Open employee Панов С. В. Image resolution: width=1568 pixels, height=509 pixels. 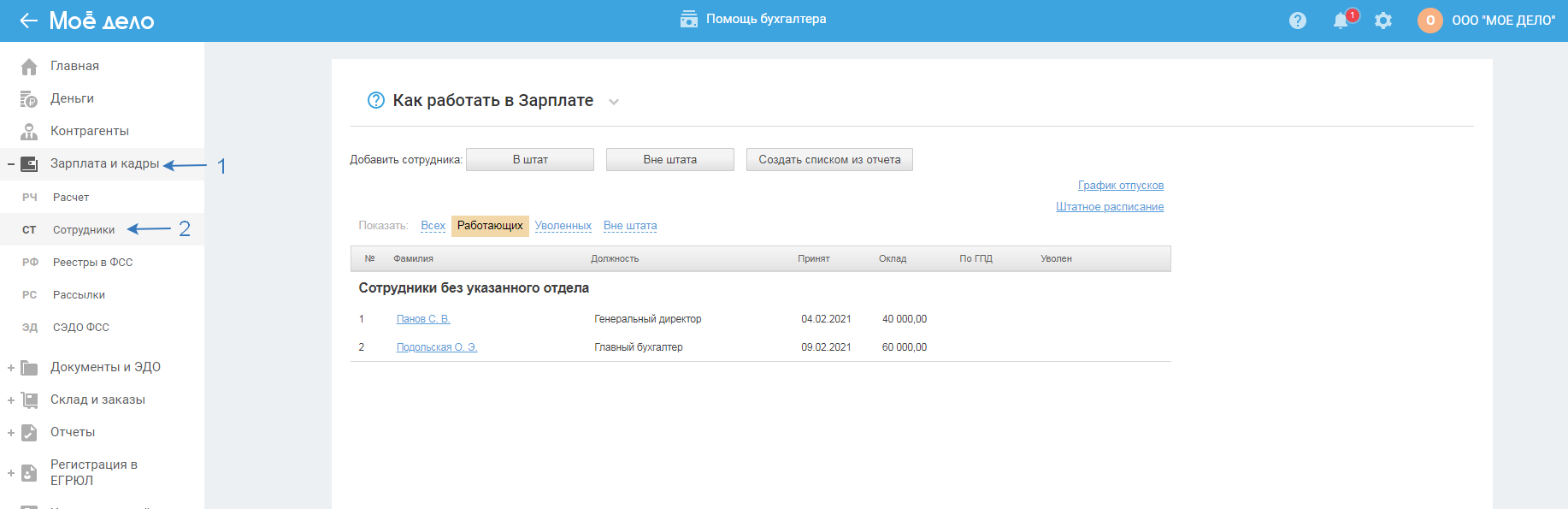click(x=423, y=319)
